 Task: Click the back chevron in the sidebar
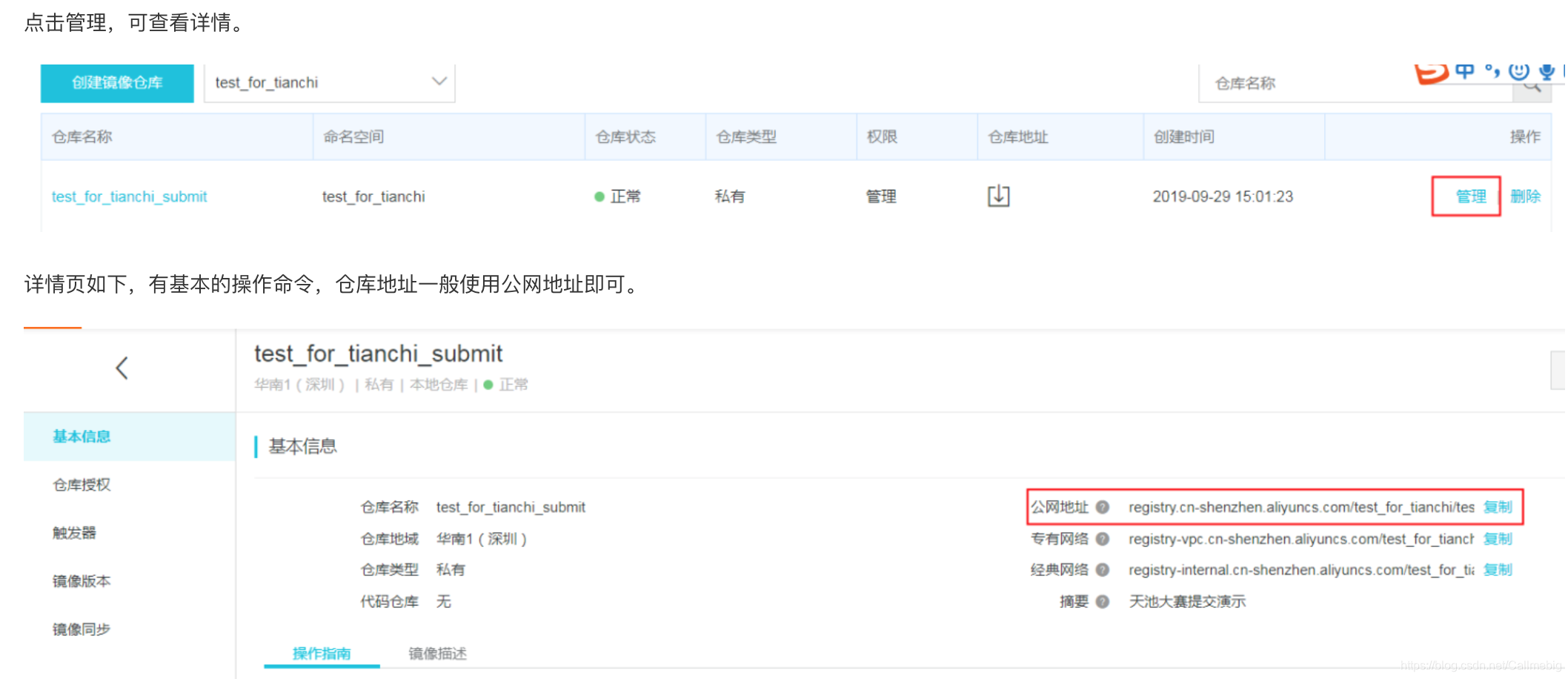pos(122,368)
